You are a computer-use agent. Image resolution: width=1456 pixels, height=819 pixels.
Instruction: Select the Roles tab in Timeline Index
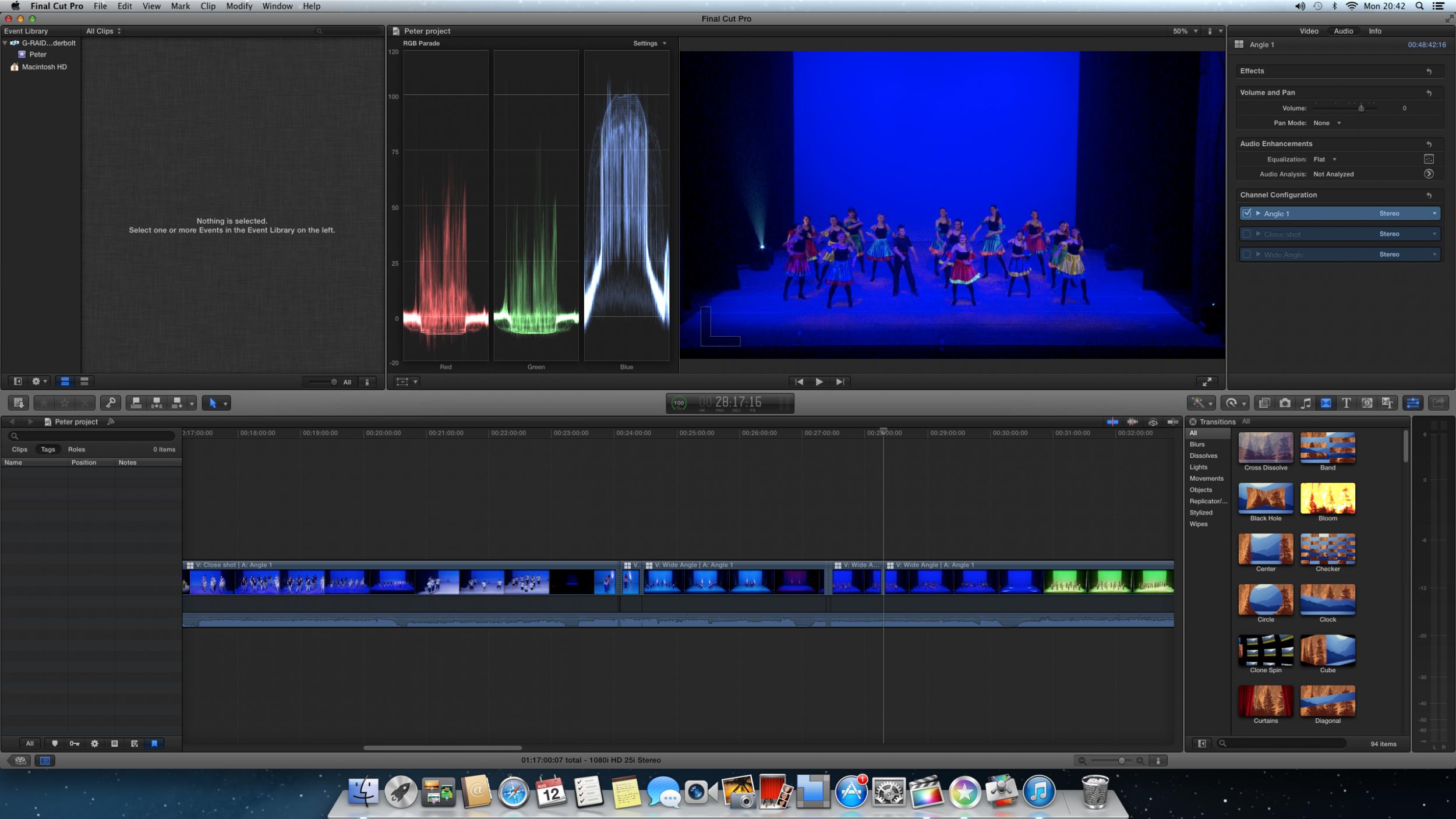click(76, 449)
